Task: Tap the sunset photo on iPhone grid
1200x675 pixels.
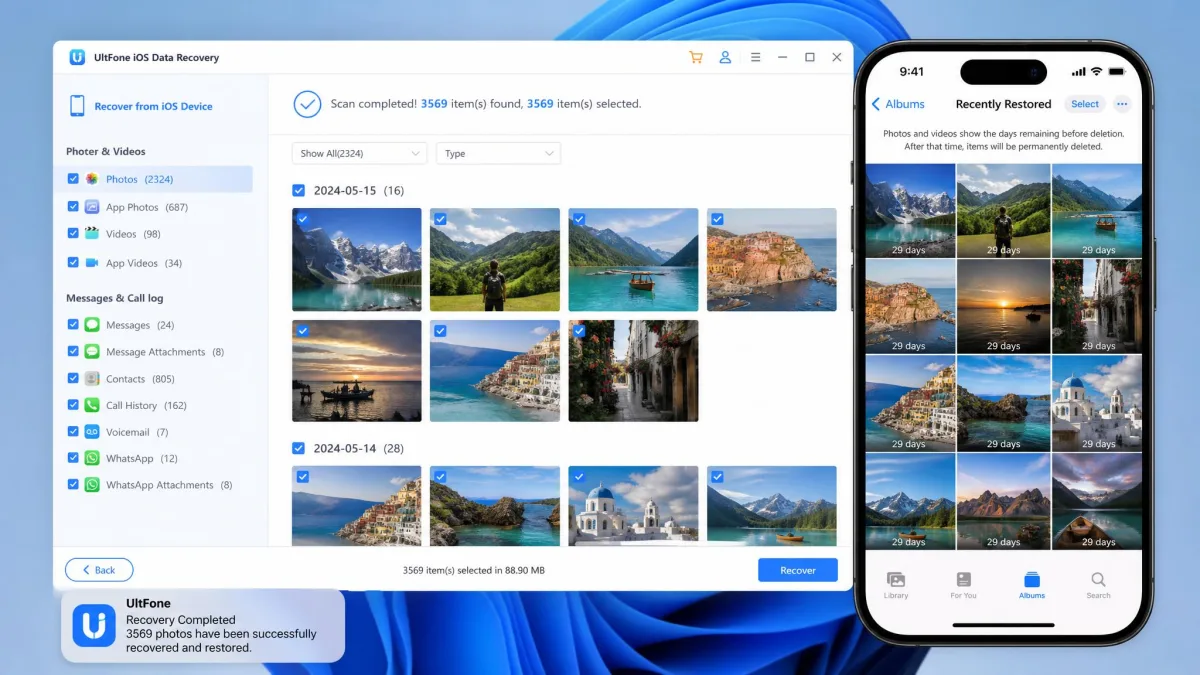Action: (x=1003, y=305)
